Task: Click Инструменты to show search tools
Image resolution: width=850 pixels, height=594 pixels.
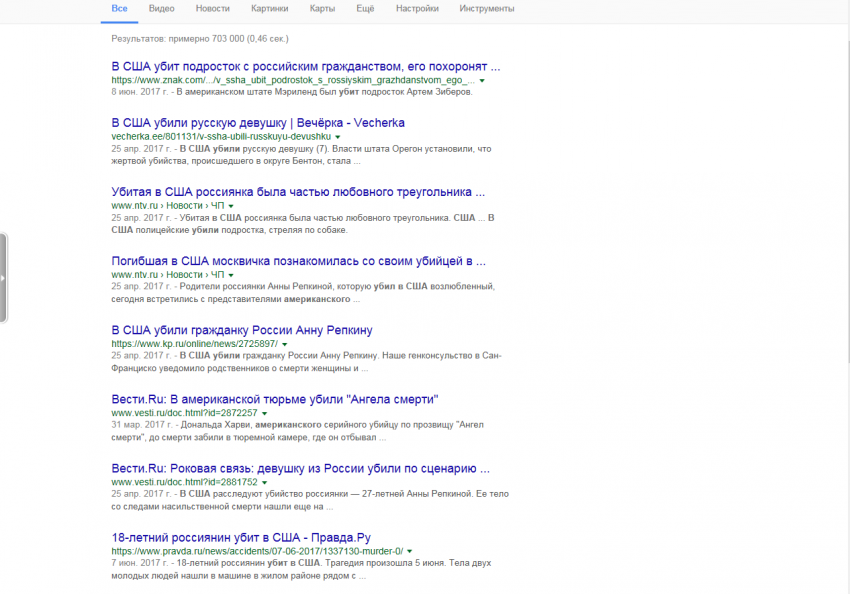Action: pos(487,9)
